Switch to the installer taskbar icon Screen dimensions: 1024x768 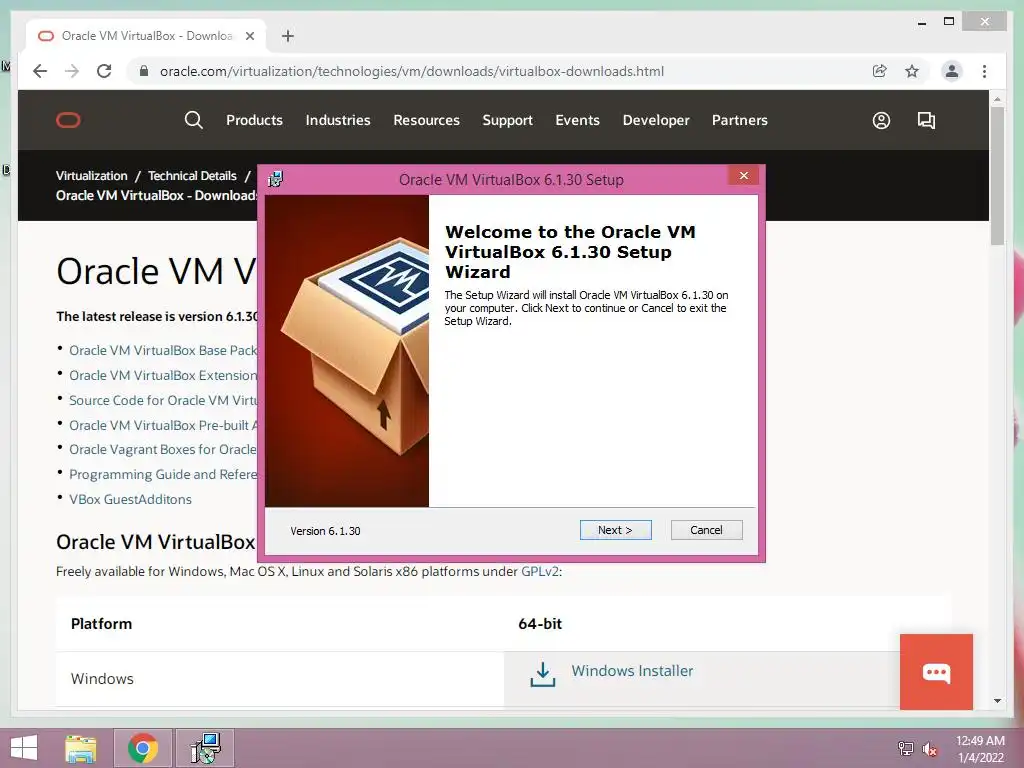click(x=205, y=748)
